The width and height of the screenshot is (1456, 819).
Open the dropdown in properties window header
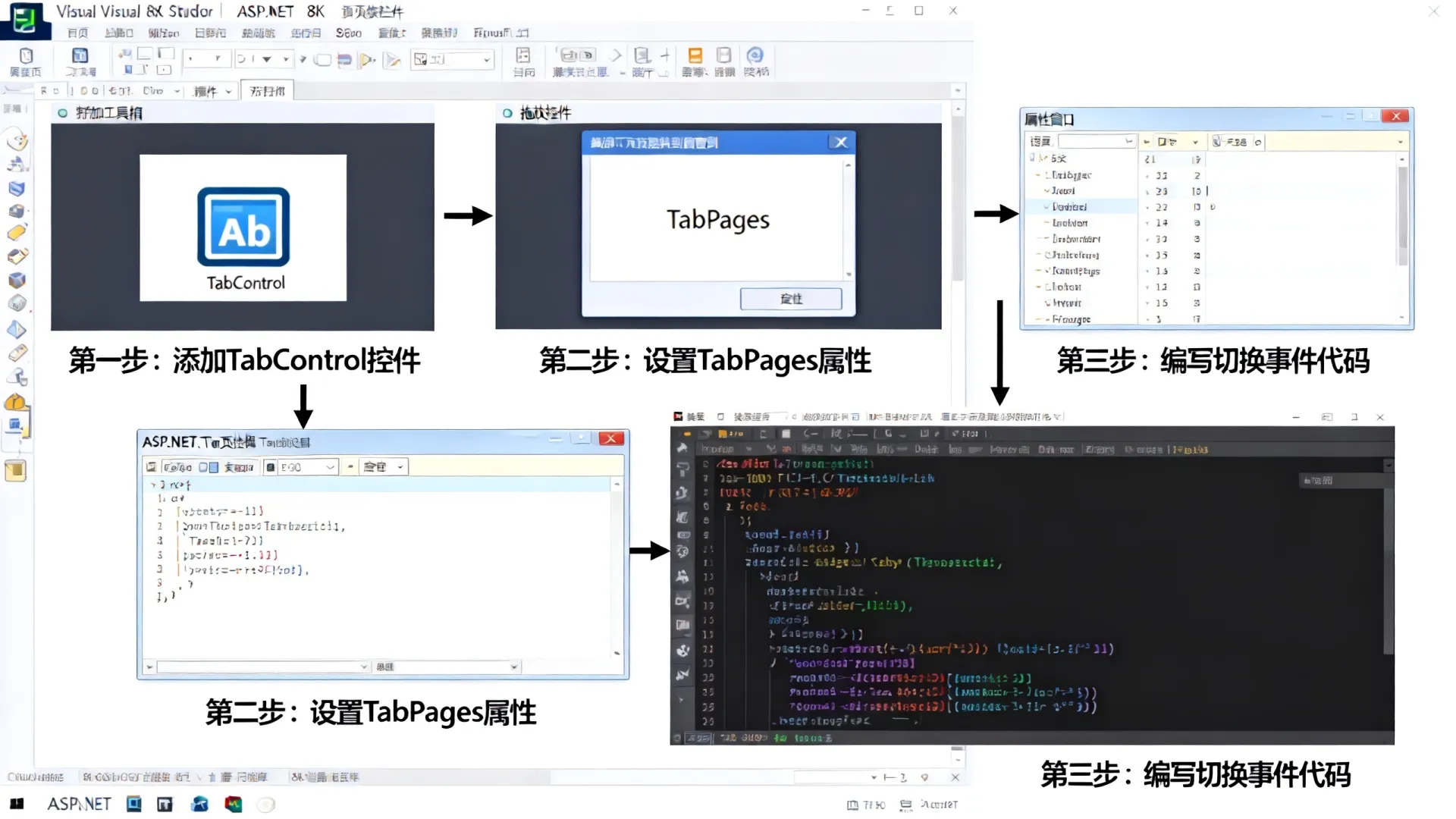pos(1097,141)
